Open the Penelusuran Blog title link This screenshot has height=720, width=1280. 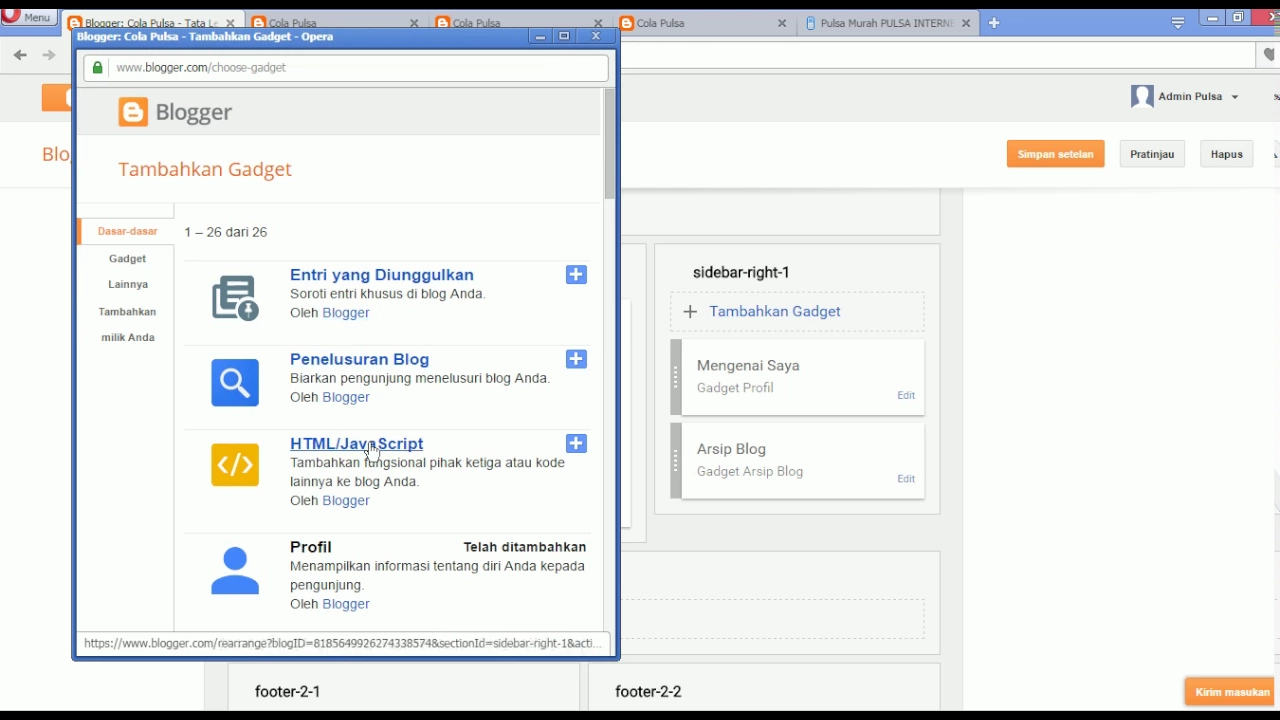[359, 359]
